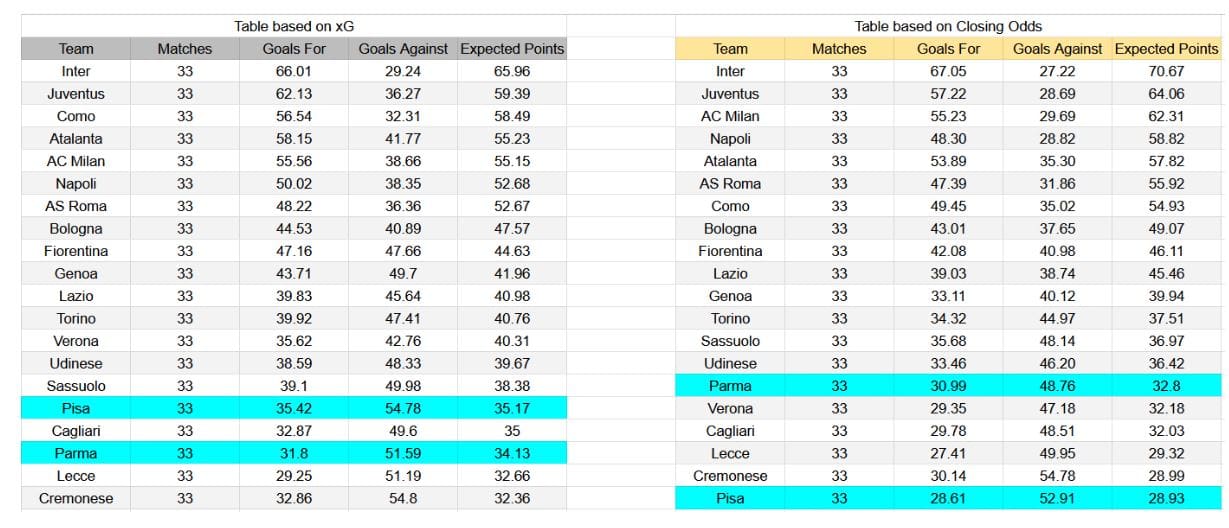1229x528 pixels.
Task: Click the Cremonese cell in xG table
Action: (x=76, y=498)
